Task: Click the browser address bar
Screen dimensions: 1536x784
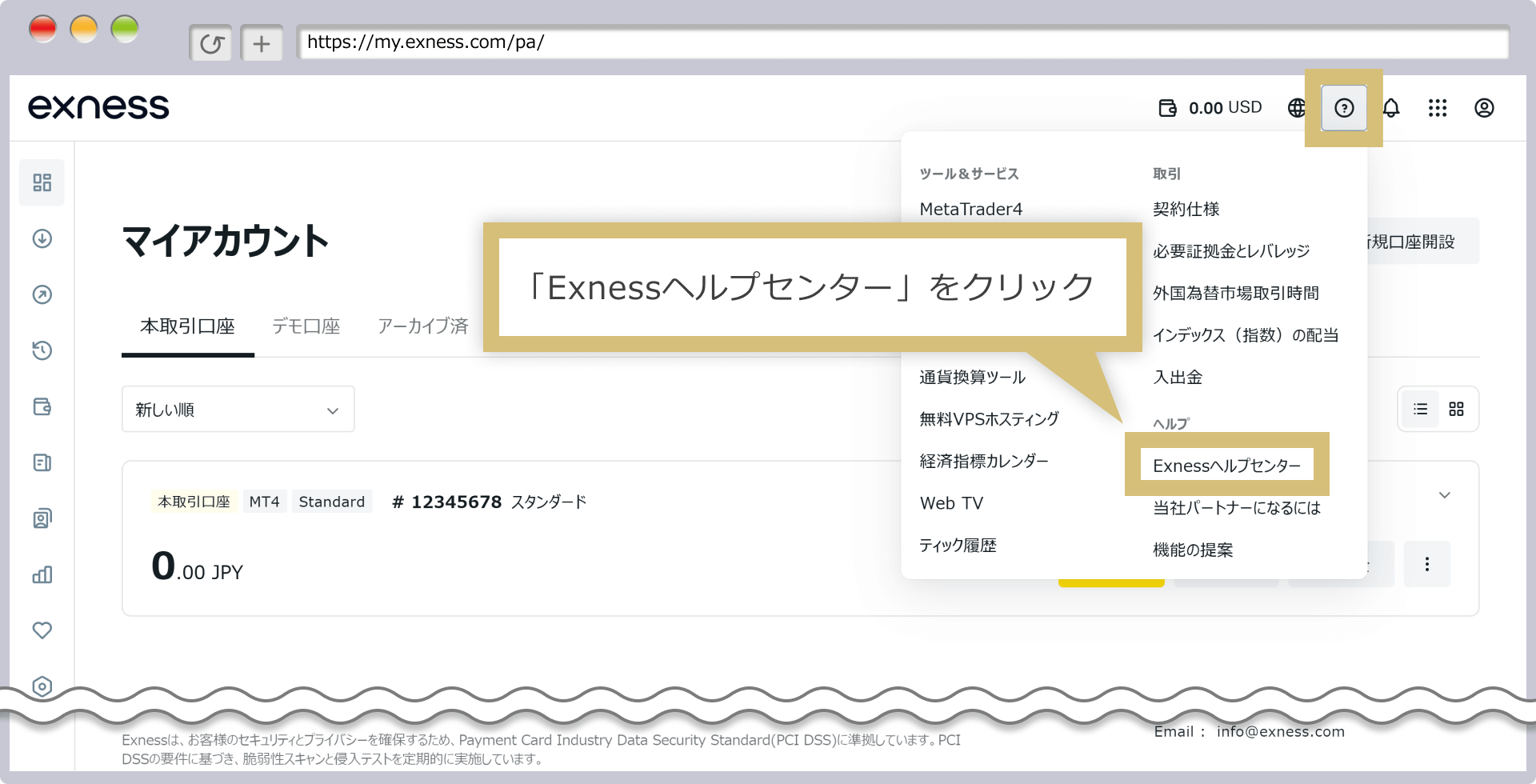Action: pos(902,42)
